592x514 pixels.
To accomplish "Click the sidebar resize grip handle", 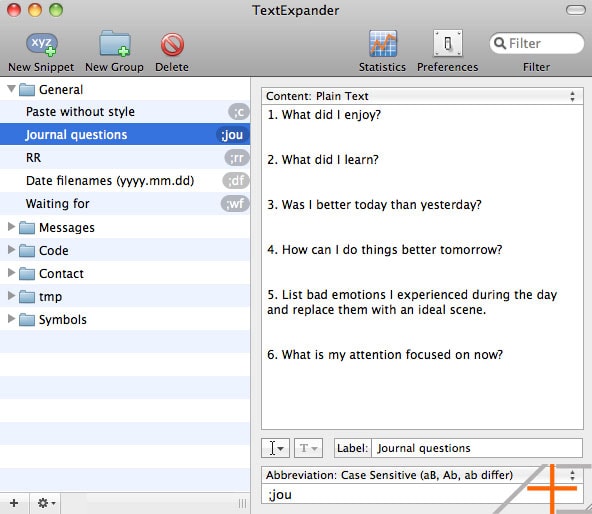I will click(x=242, y=503).
